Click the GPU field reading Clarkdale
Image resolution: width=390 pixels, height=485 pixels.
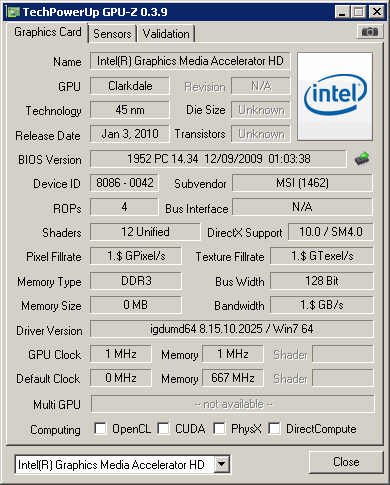pyautogui.click(x=130, y=86)
